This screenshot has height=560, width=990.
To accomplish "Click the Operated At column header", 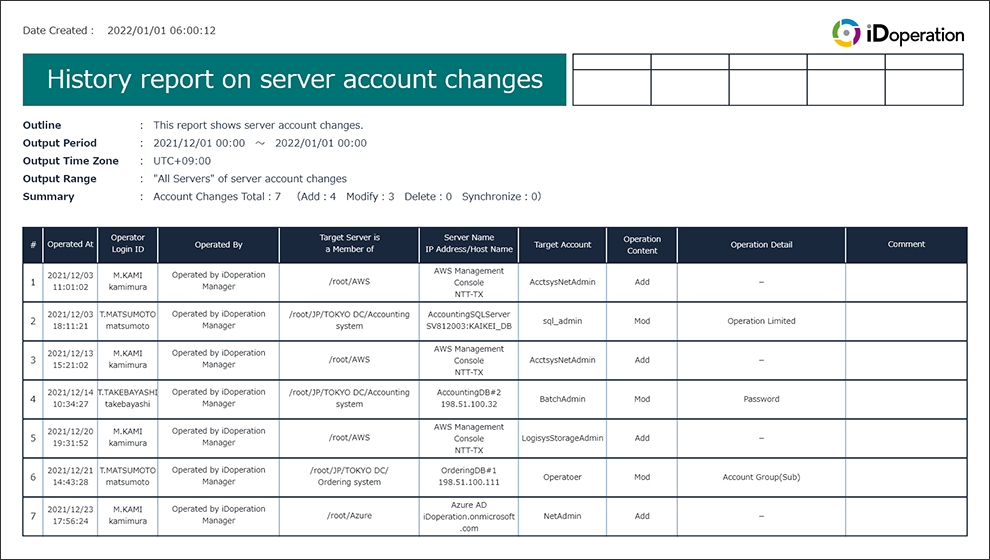I will (71, 245).
